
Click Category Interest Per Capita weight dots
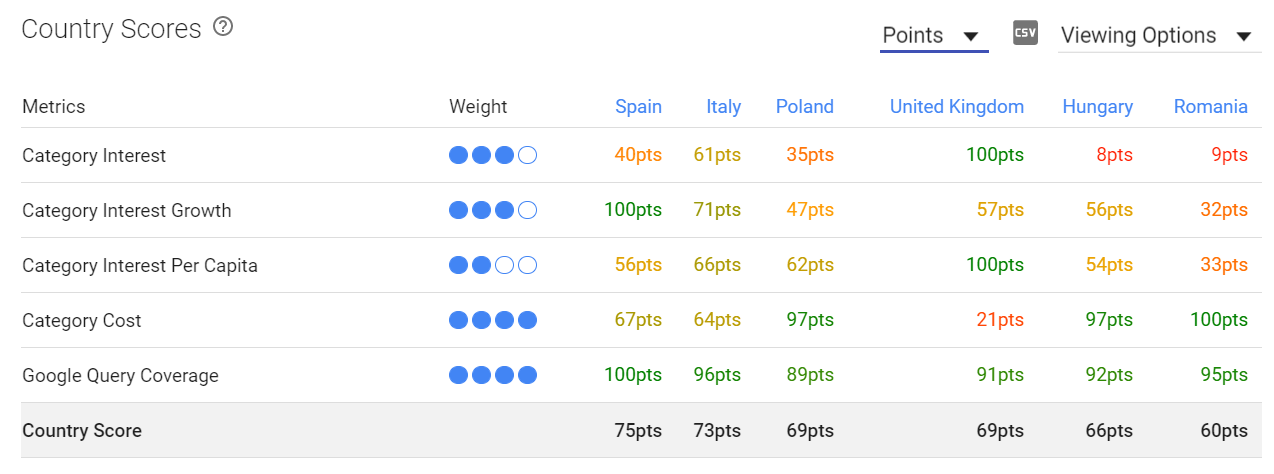493,265
